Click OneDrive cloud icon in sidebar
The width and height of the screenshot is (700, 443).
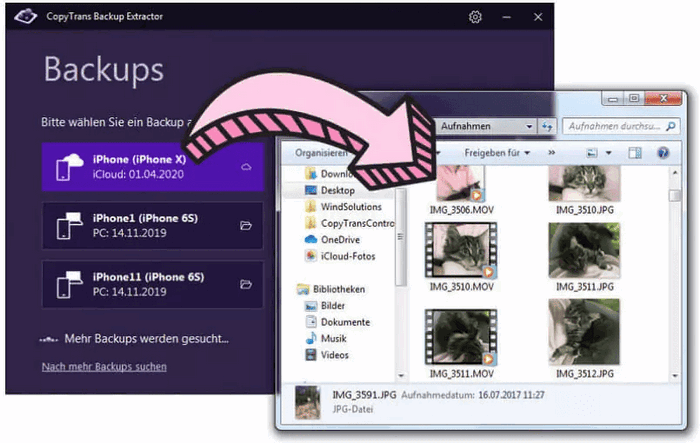pyautogui.click(x=311, y=240)
